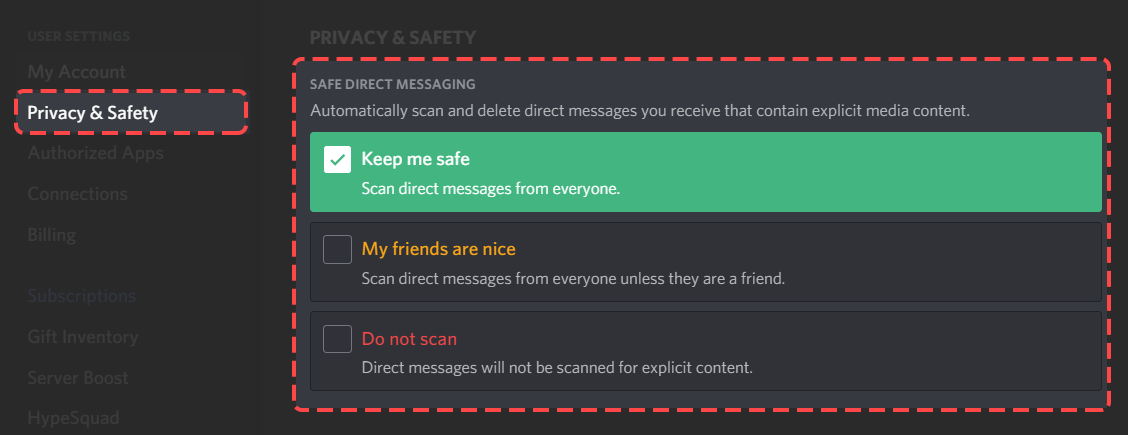Click the "Keep me safe" title text
The height and width of the screenshot is (435, 1128).
(415, 159)
